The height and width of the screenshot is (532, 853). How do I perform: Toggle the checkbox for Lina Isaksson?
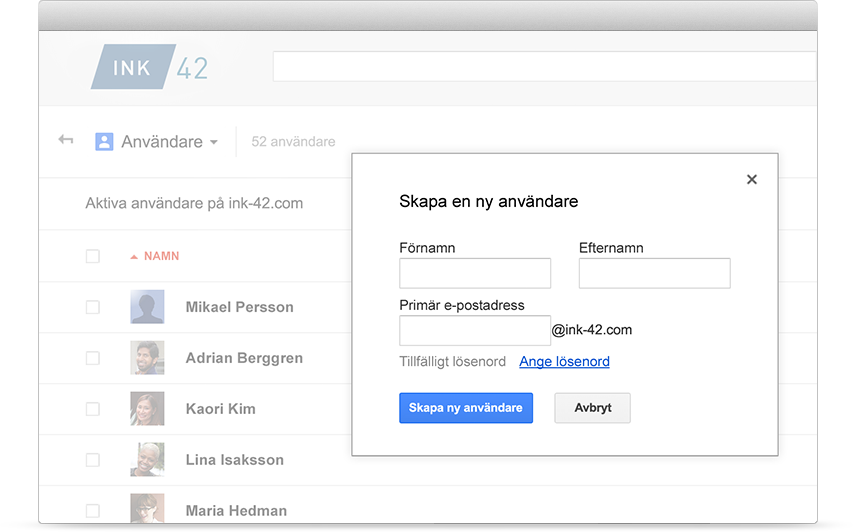pos(93,460)
